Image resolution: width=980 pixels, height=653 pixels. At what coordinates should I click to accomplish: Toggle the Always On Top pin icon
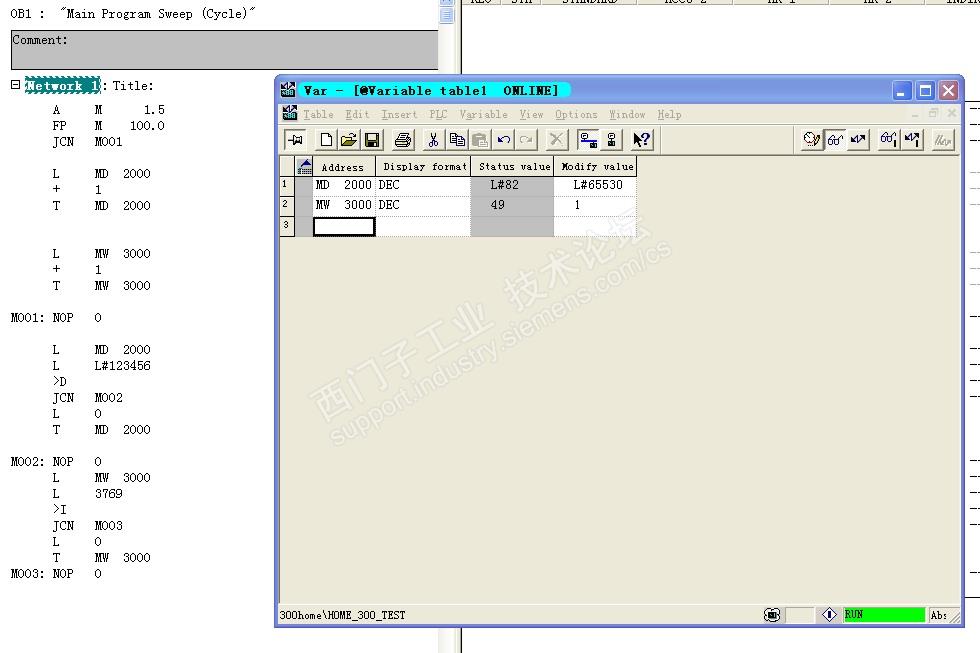[x=295, y=139]
